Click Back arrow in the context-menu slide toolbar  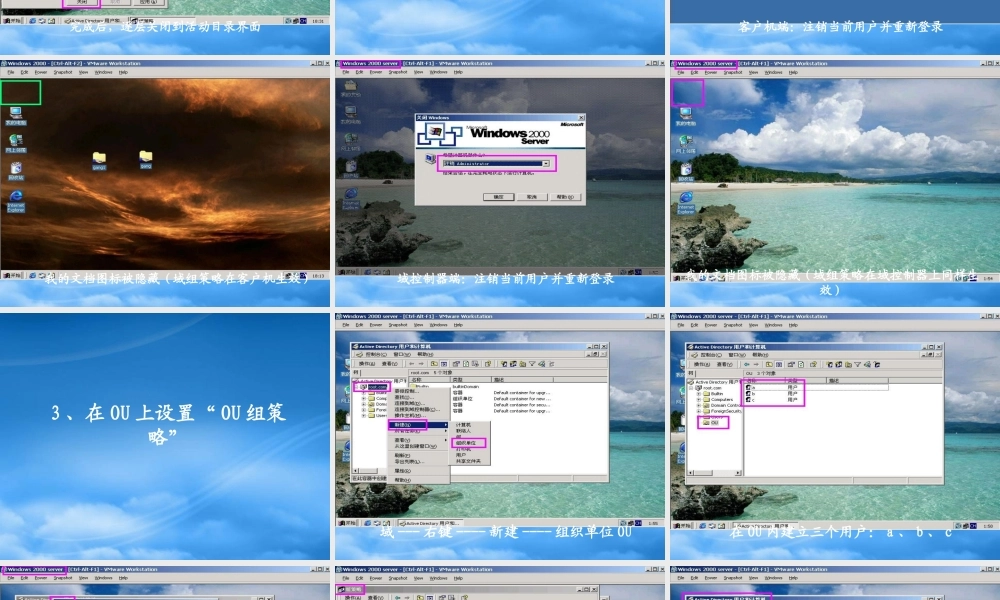click(411, 364)
